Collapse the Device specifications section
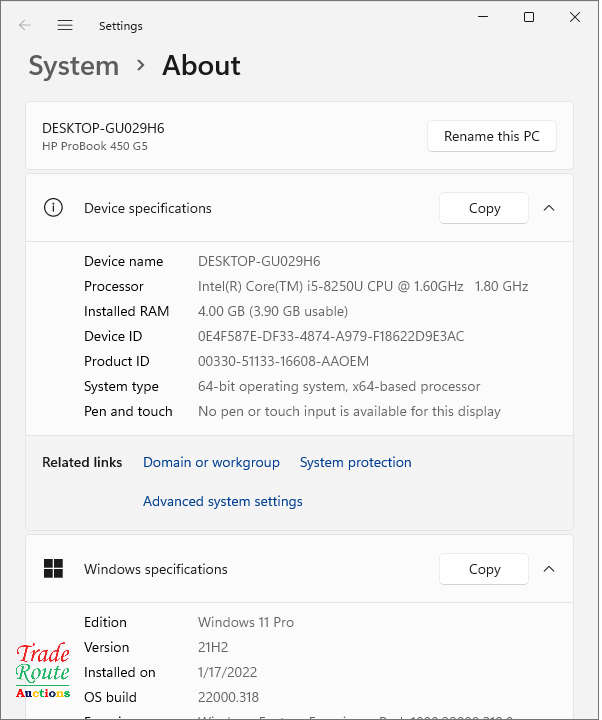Image resolution: width=602 pixels, height=720 pixels. [x=549, y=208]
